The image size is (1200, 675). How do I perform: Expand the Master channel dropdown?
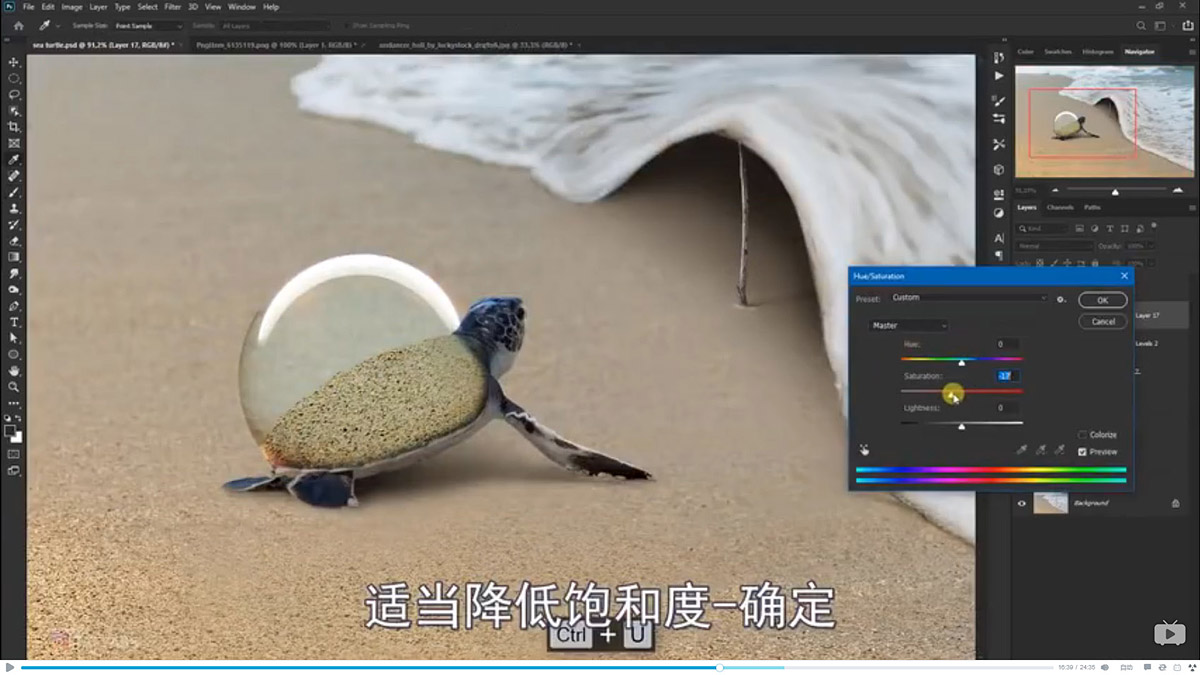(x=909, y=325)
